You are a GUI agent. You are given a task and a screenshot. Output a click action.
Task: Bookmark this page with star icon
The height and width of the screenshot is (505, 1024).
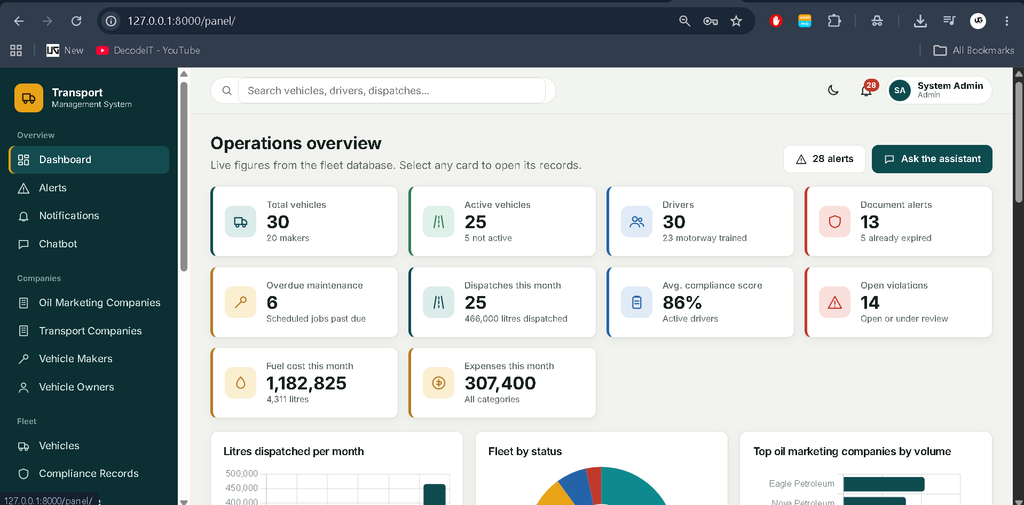(x=736, y=21)
